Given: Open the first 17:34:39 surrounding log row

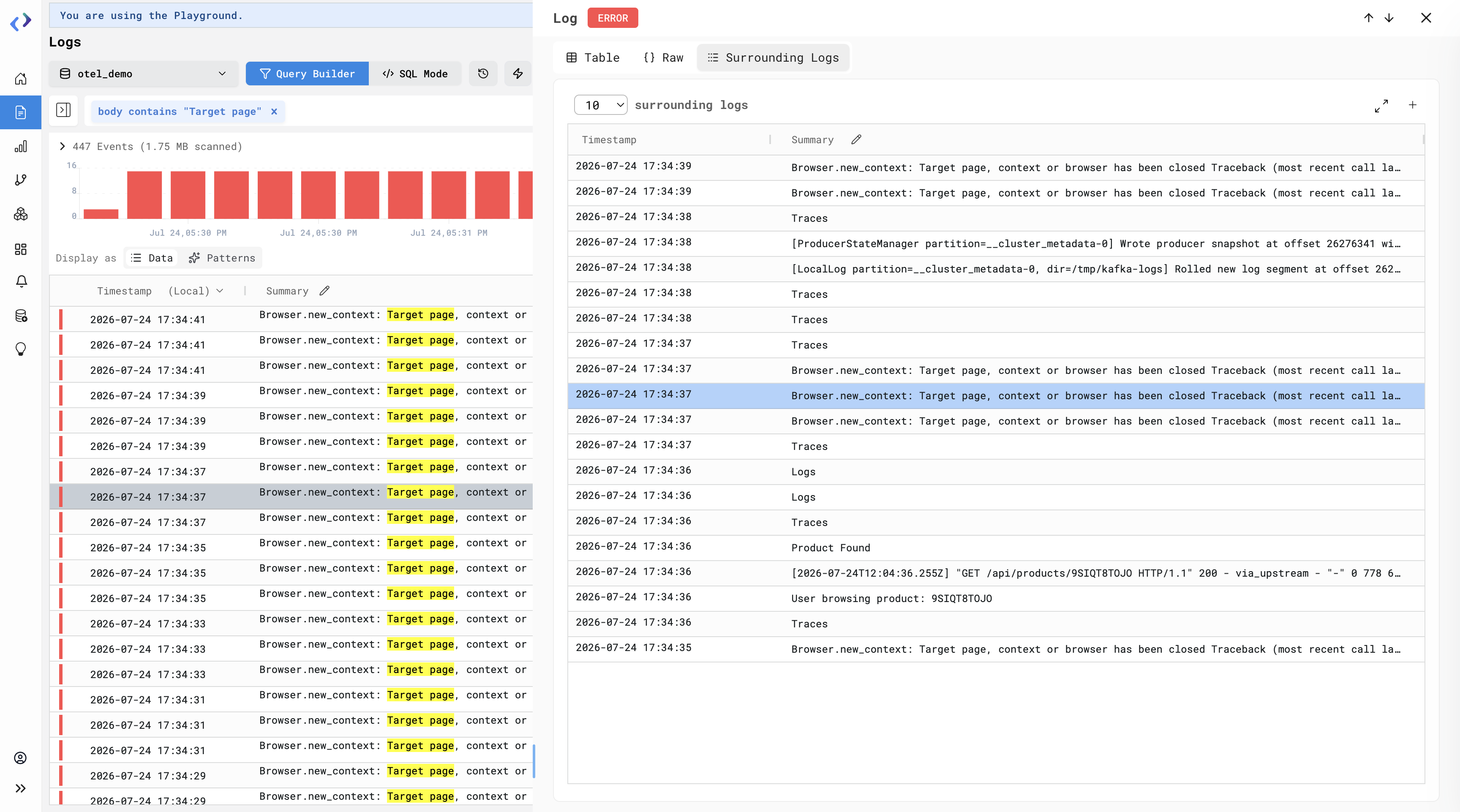Looking at the screenshot, I should point(996,168).
